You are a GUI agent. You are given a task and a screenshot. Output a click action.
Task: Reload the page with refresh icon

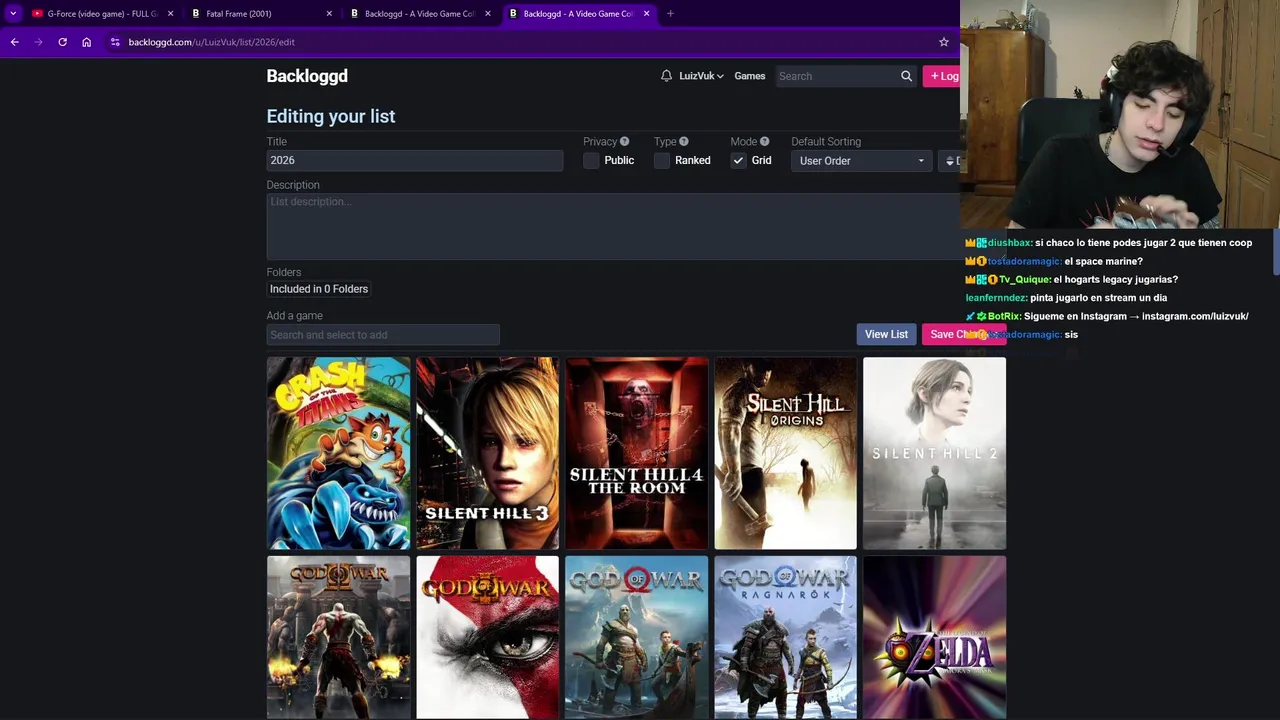tap(62, 42)
